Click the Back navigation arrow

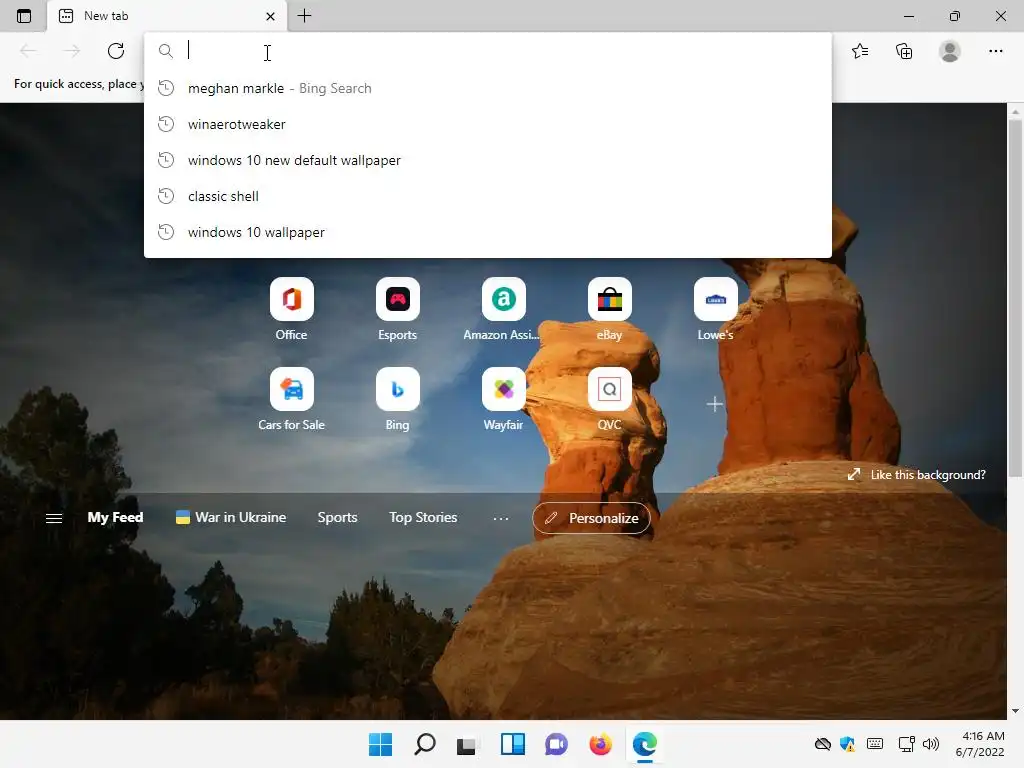27,51
